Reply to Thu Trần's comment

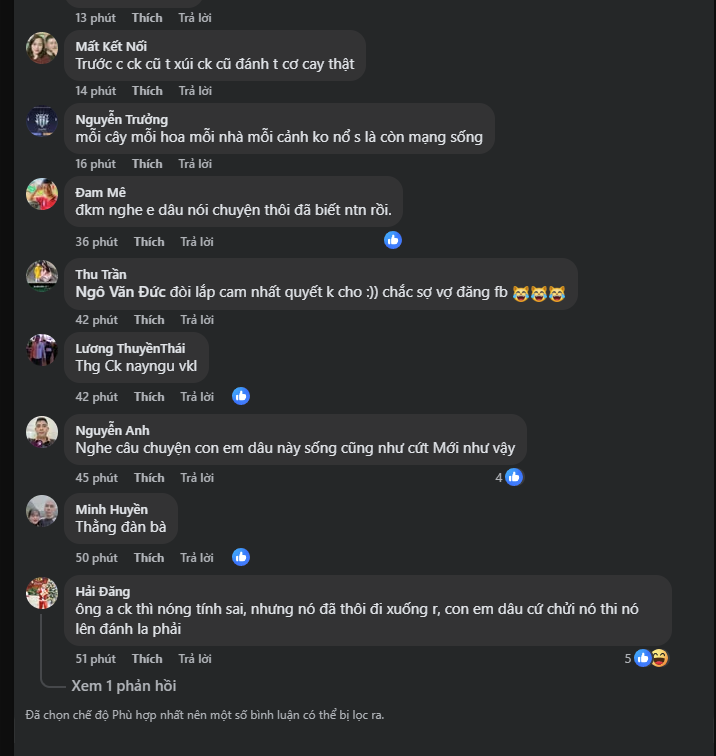(x=197, y=320)
